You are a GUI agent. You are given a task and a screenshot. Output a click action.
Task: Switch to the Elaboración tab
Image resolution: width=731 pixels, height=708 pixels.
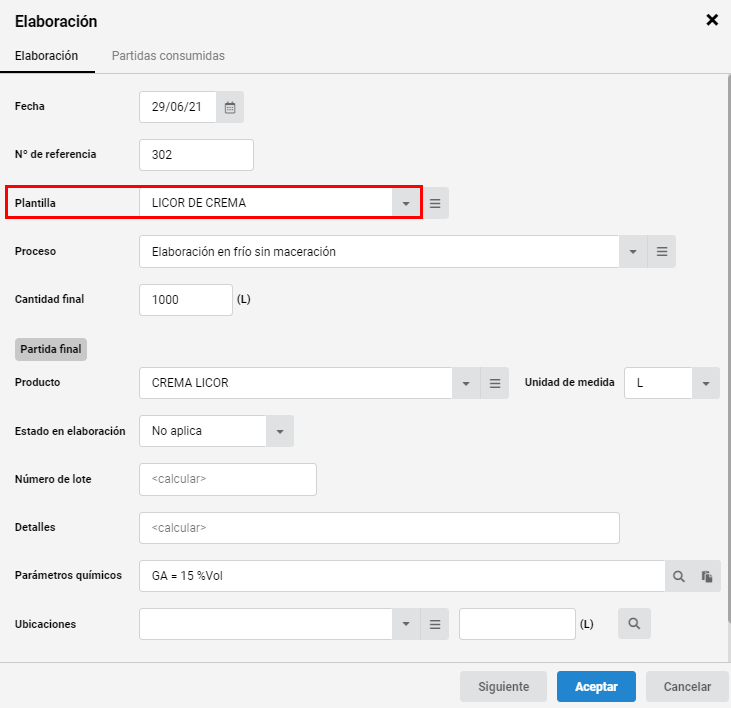(x=47, y=56)
